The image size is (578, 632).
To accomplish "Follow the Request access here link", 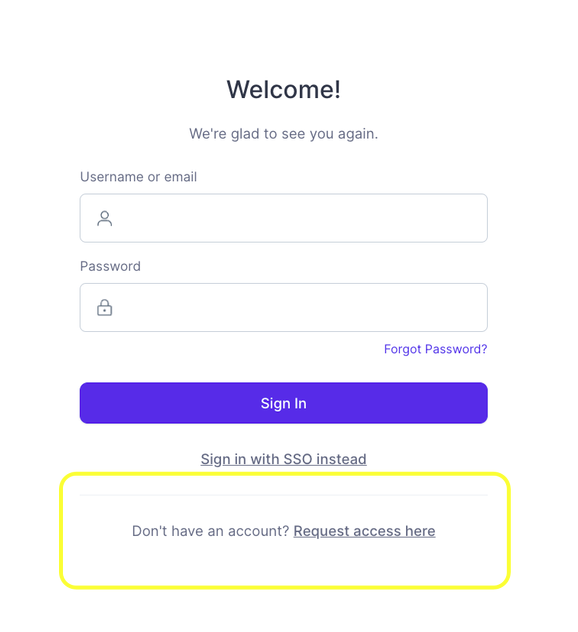I will click(364, 531).
